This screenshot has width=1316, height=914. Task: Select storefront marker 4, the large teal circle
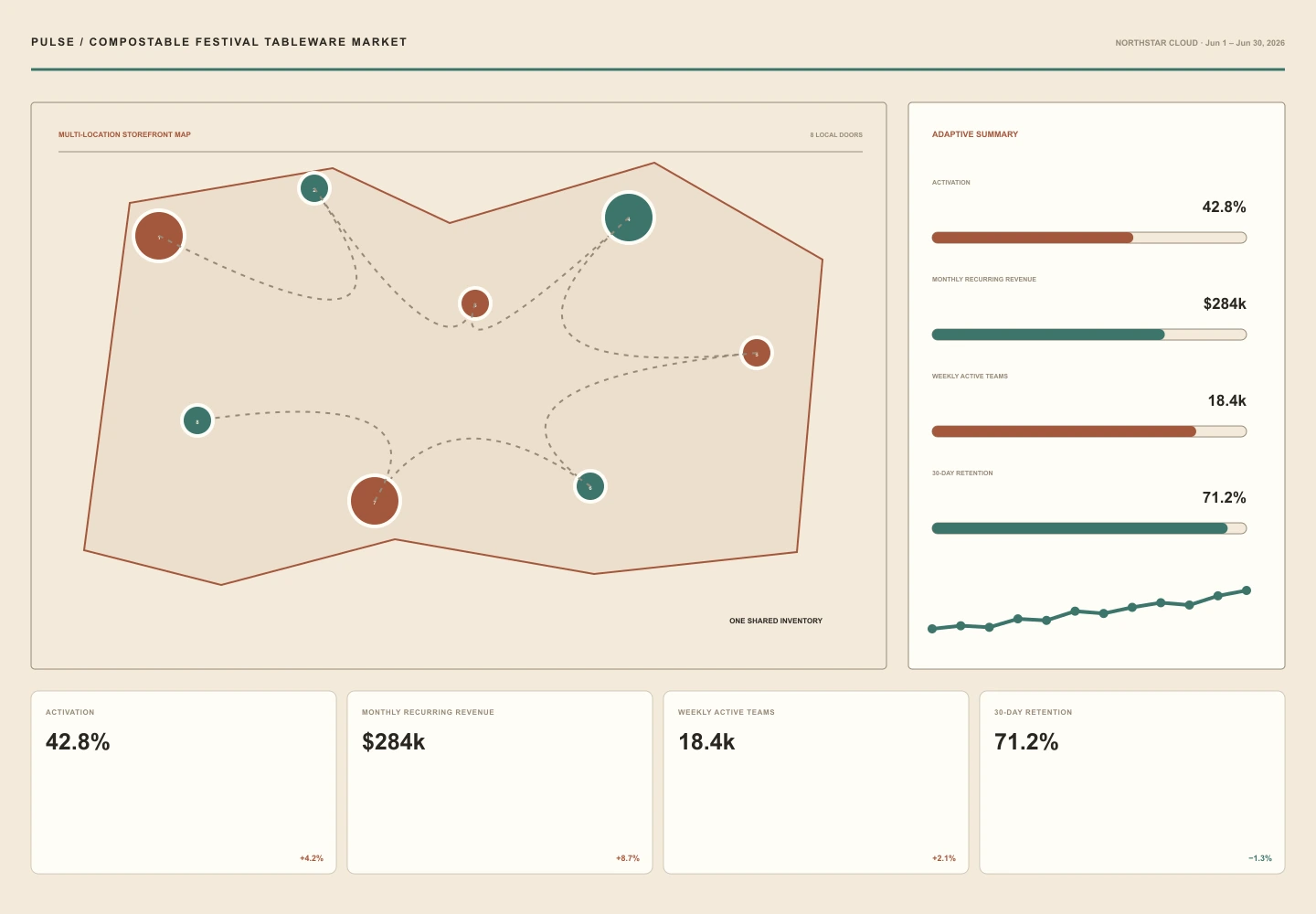629,218
